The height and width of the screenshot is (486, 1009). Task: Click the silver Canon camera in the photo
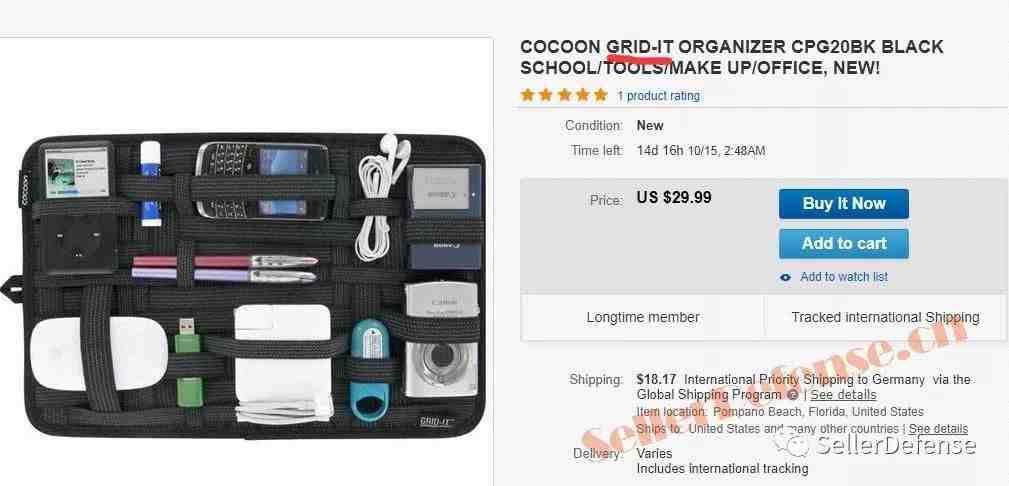click(x=441, y=340)
